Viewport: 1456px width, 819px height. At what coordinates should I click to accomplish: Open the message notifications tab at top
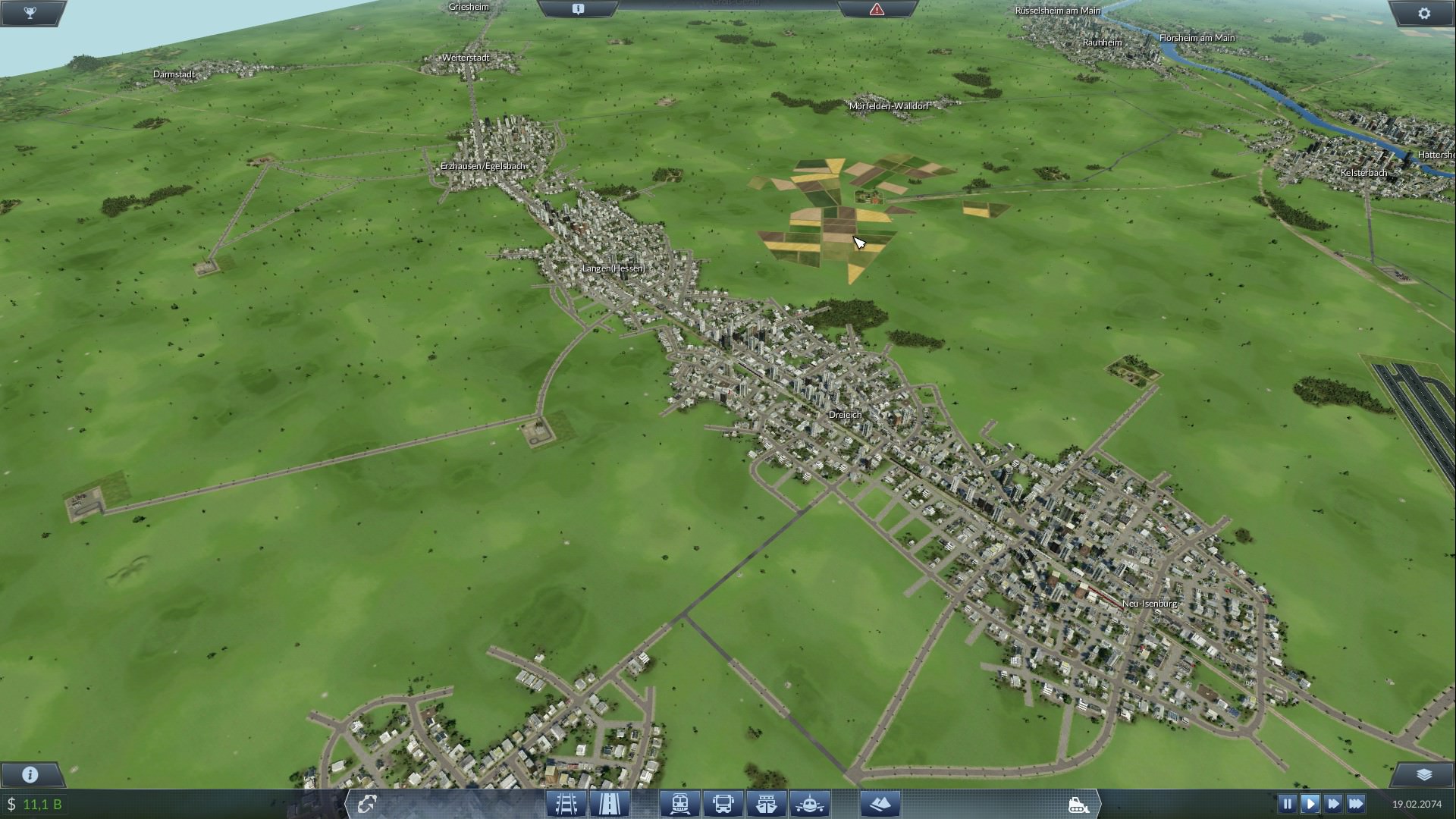[x=578, y=9]
